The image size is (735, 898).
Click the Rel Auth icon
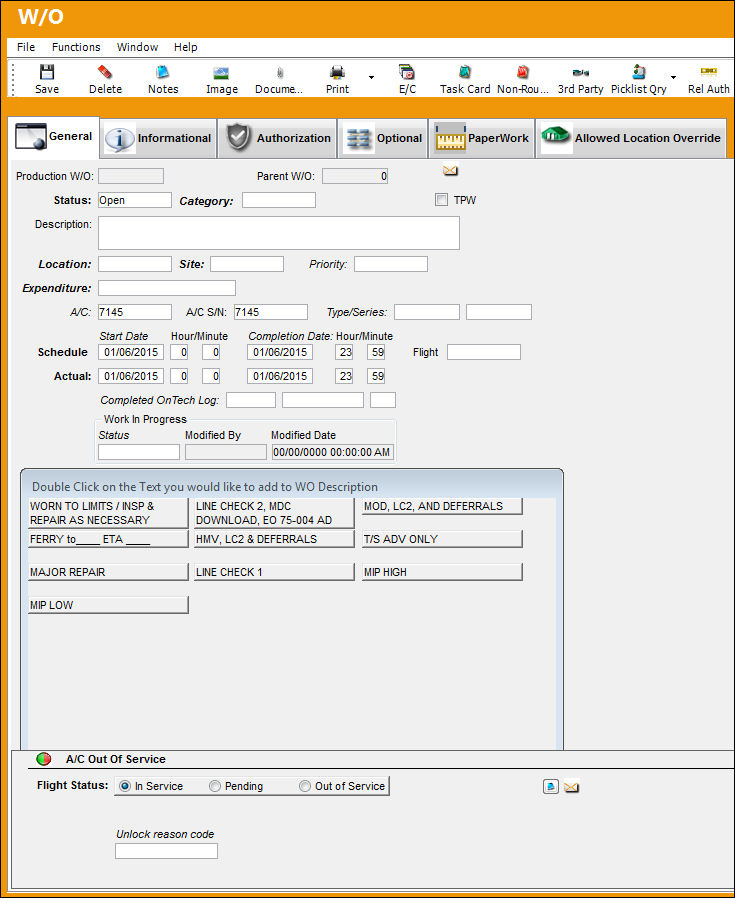point(709,72)
